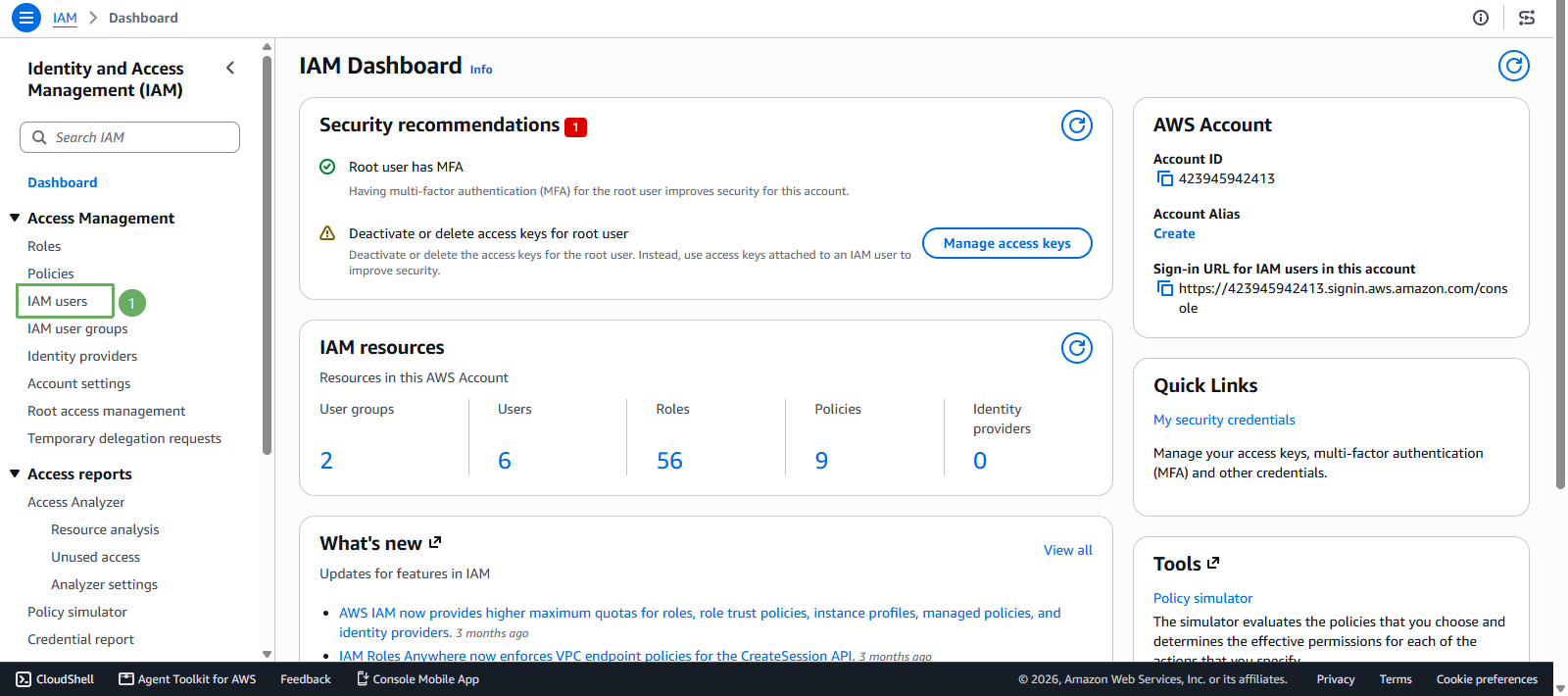Open Identity providers in sidebar
The height and width of the screenshot is (696, 1568).
coord(82,356)
